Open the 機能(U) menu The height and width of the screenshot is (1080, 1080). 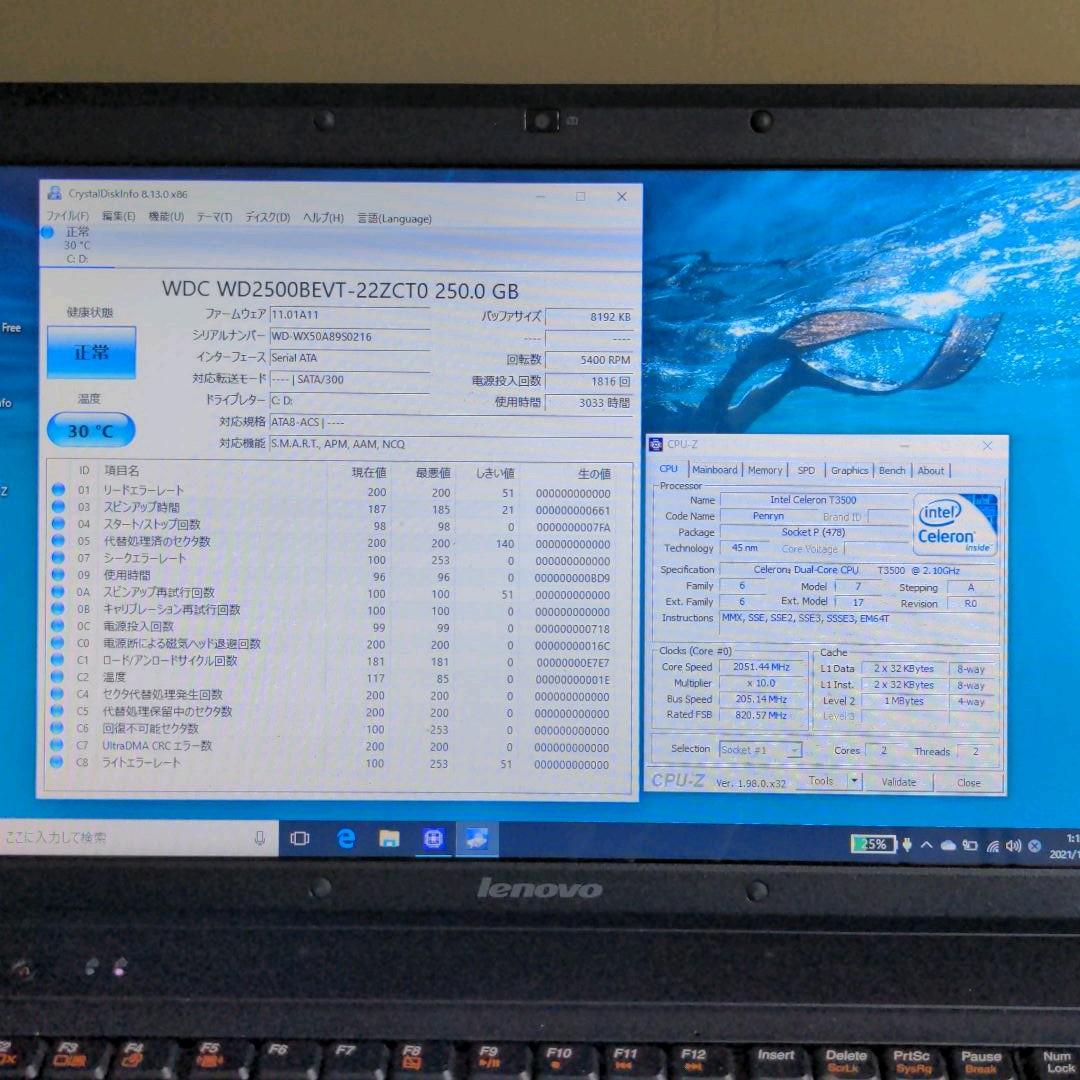(166, 216)
